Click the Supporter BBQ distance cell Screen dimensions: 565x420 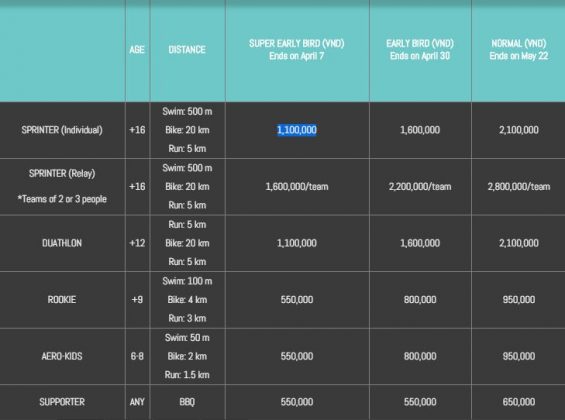[x=187, y=402]
